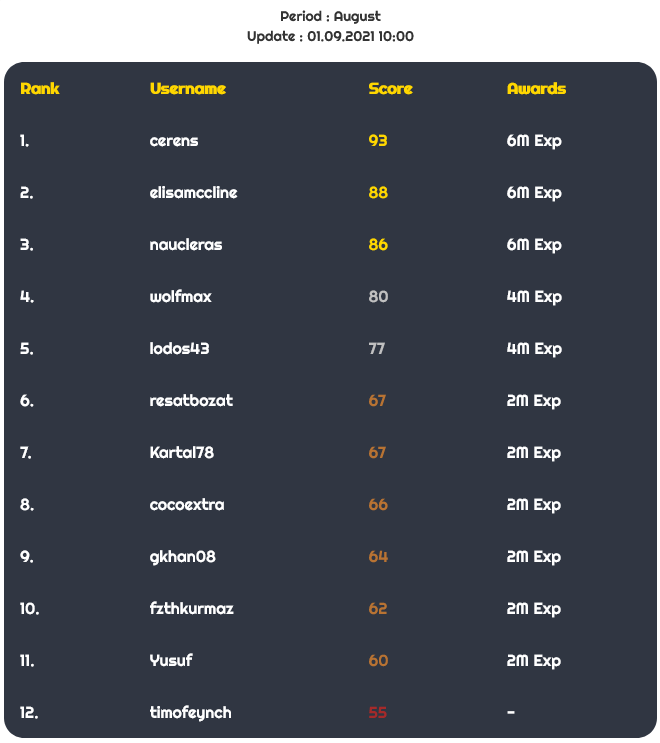The height and width of the screenshot is (743, 660).
Task: Select resatbozat in the leaderboard
Action: pyautogui.click(x=191, y=400)
